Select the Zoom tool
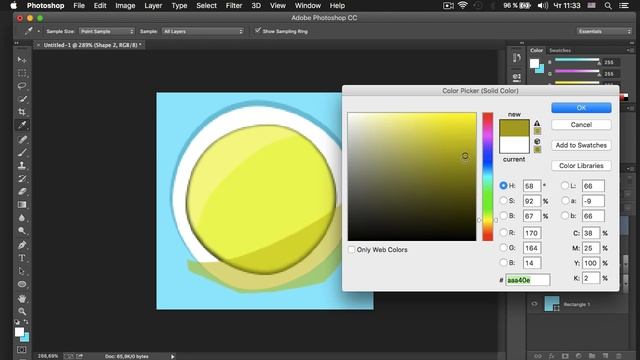 pos(22,311)
